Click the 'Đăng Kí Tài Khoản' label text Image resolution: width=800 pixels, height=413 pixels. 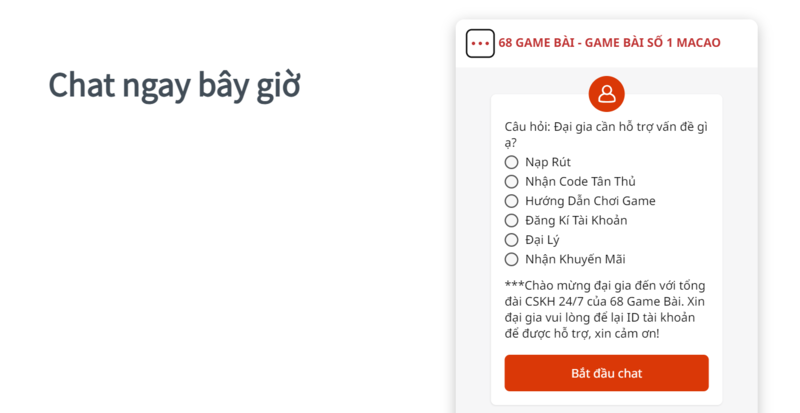pos(576,221)
